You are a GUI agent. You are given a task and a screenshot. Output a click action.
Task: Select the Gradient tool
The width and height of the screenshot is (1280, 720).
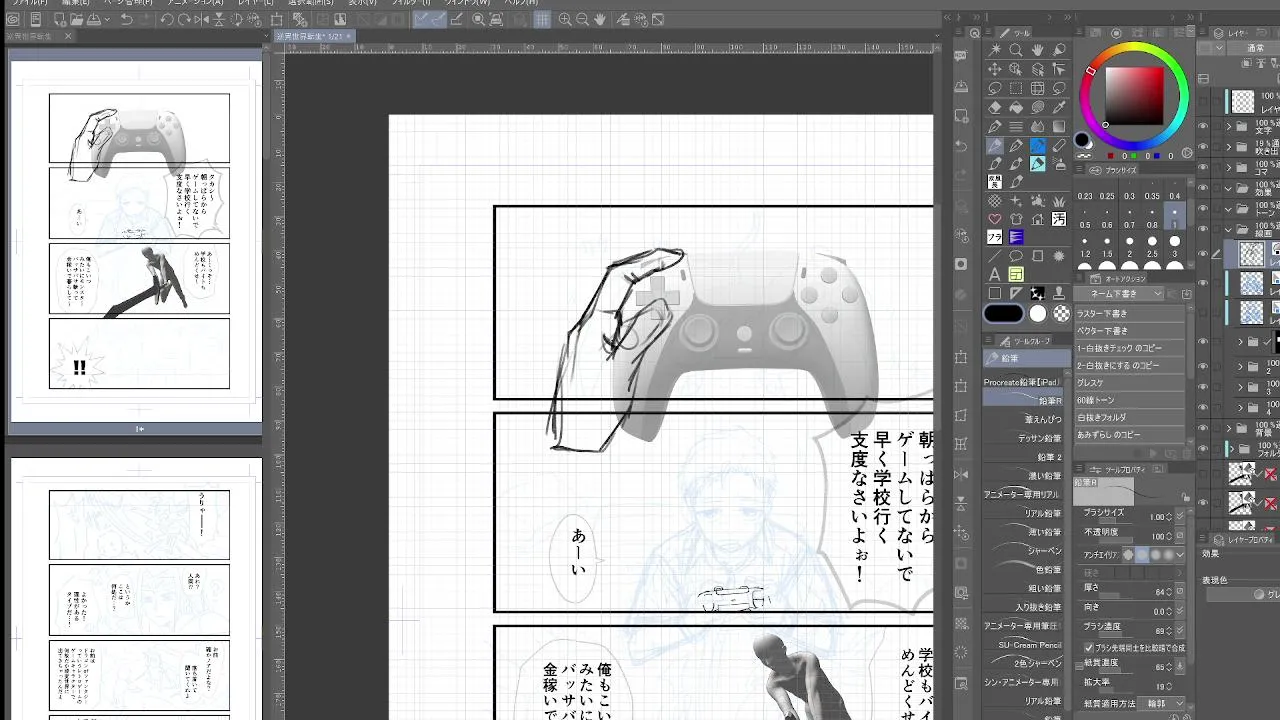click(x=1058, y=126)
